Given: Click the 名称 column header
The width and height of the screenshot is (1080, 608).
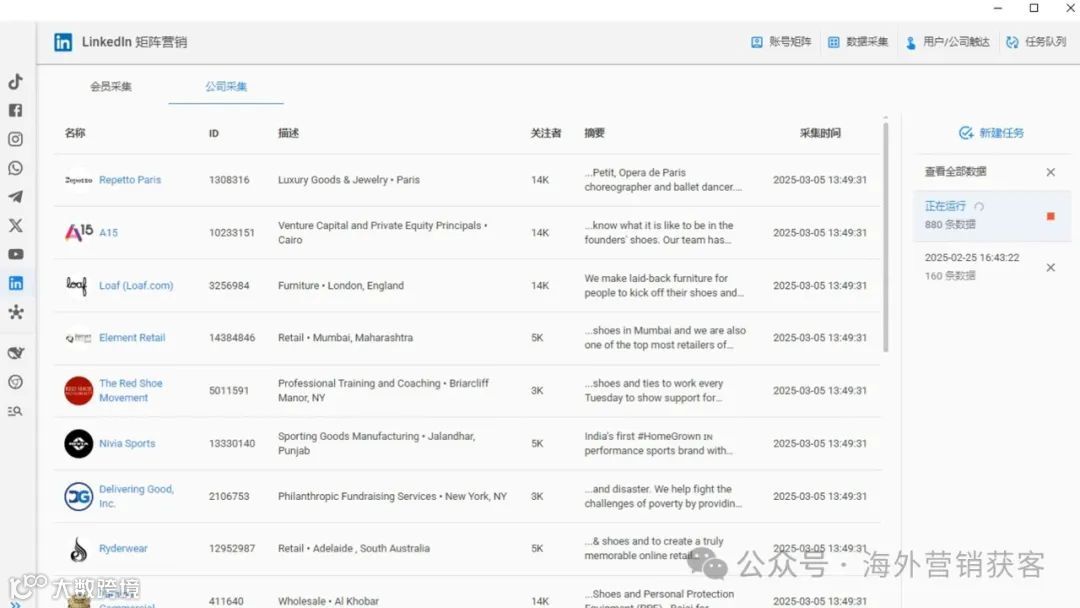Looking at the screenshot, I should (x=75, y=133).
